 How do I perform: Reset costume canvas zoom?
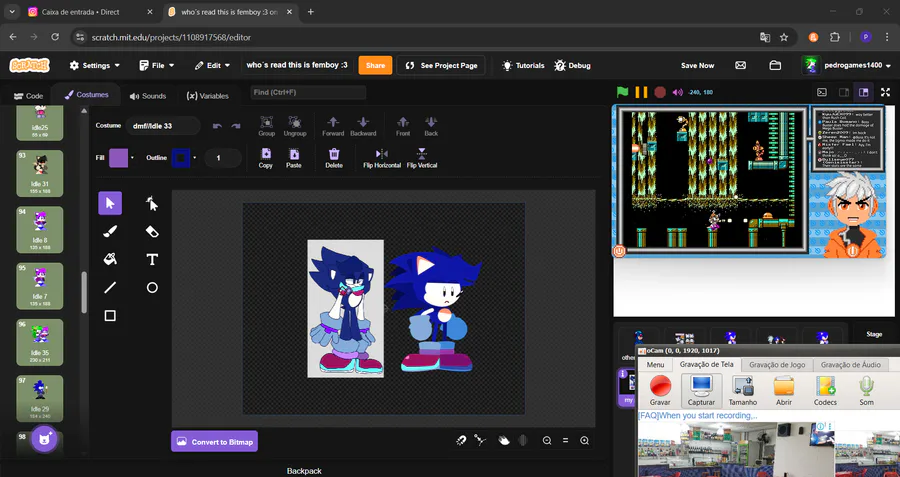tap(565, 441)
